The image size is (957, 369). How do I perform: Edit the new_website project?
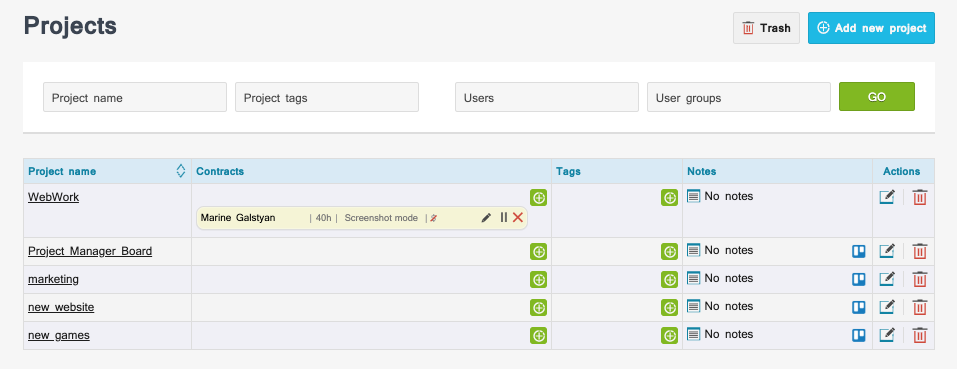tap(887, 307)
